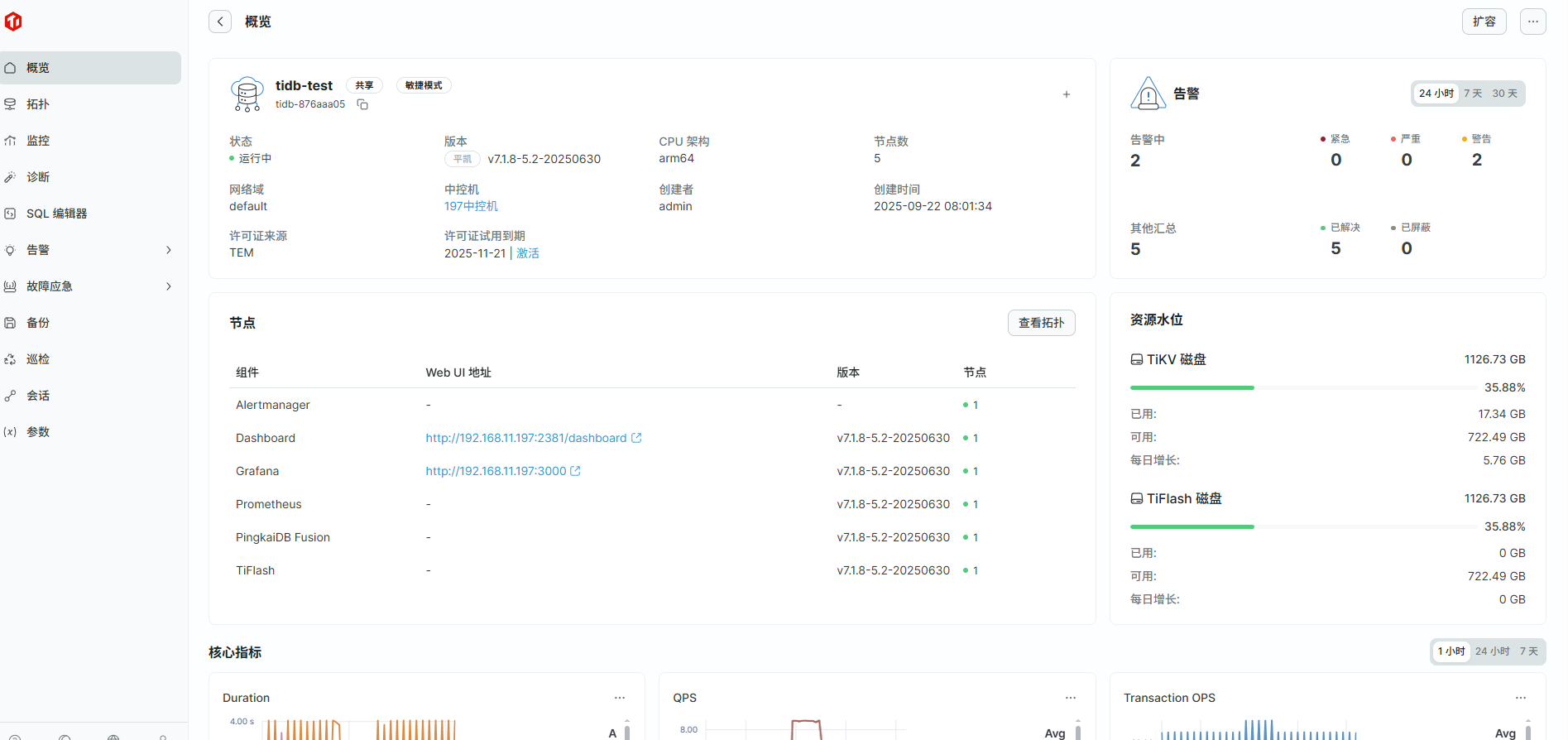The width and height of the screenshot is (1568, 740).
Task: Open Transaction OPS chart options menu
Action: coord(1520,698)
